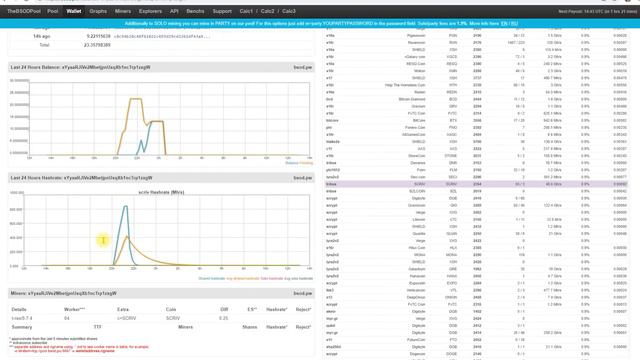Click the Pending legend label under the balance chart
The image size is (640, 360).
(306, 163)
